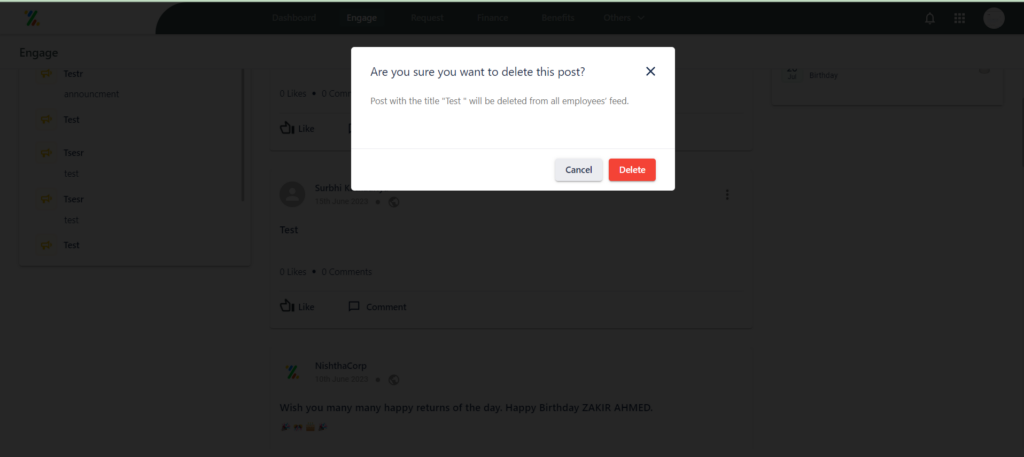Go to the Dashboard tab
This screenshot has width=1024, height=457.
294,18
